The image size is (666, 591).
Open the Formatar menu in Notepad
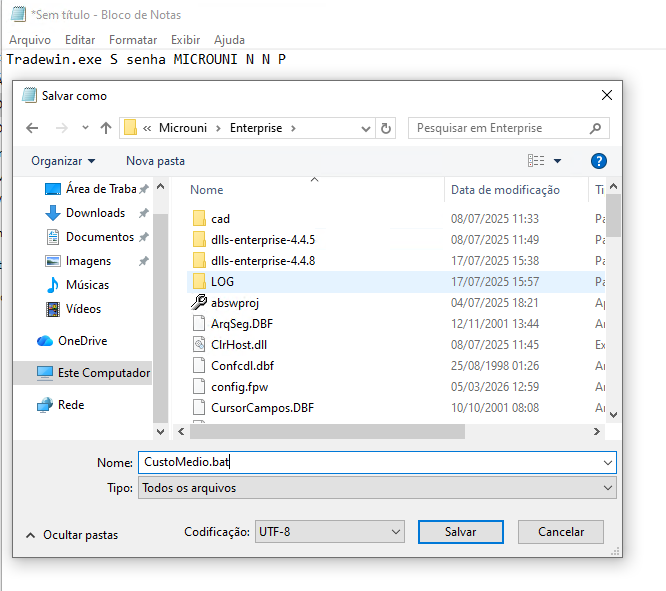point(133,40)
